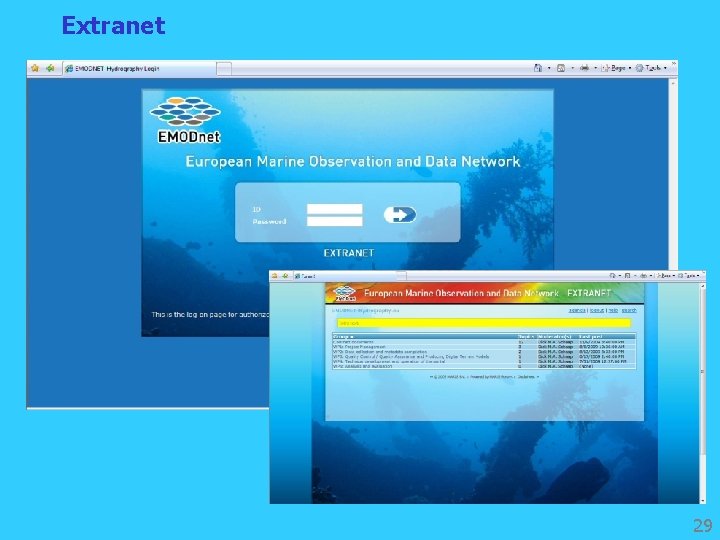
Task: Select the page tab in Extranet window
Action: click(344, 276)
